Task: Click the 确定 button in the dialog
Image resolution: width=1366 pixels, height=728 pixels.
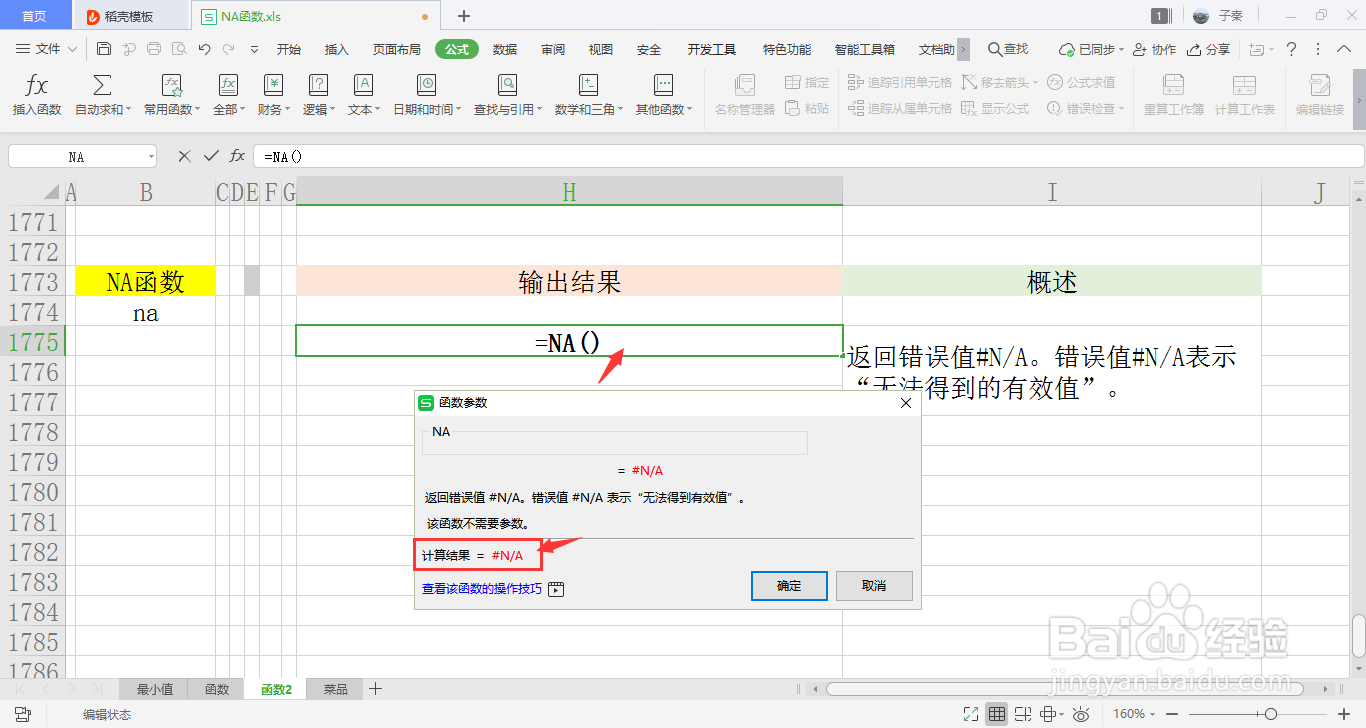Action: [789, 586]
